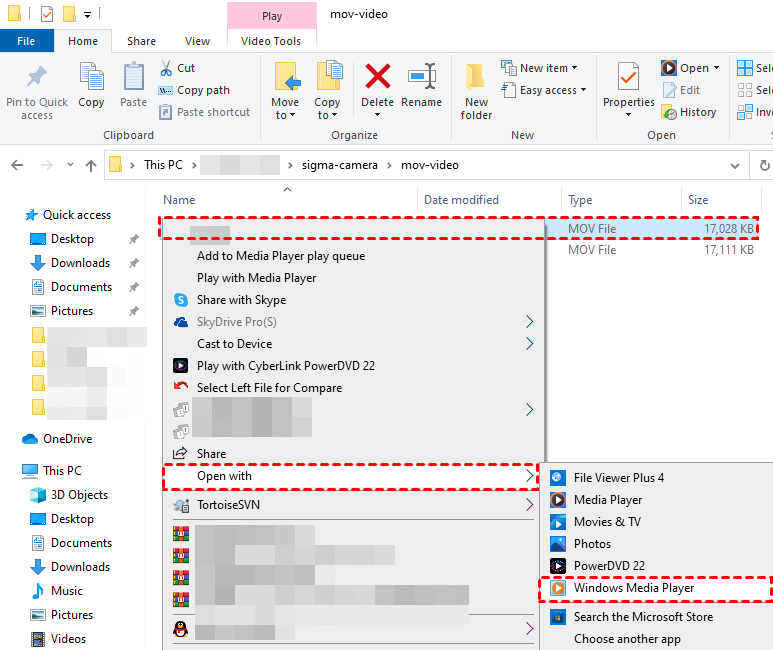Expand SkyDrive Pro(S) submenu

(x=529, y=322)
